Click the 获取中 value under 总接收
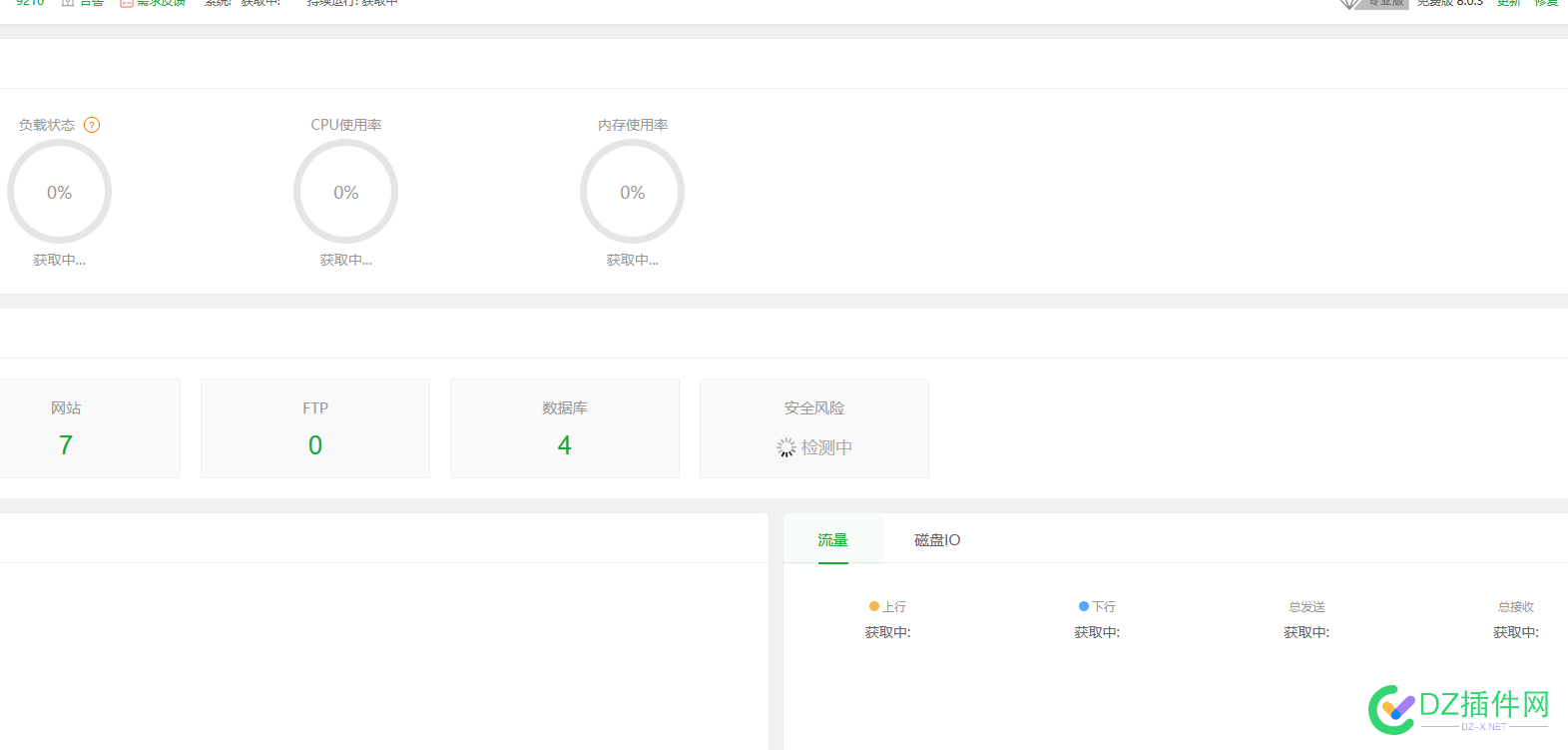1568x750 pixels. point(1516,632)
